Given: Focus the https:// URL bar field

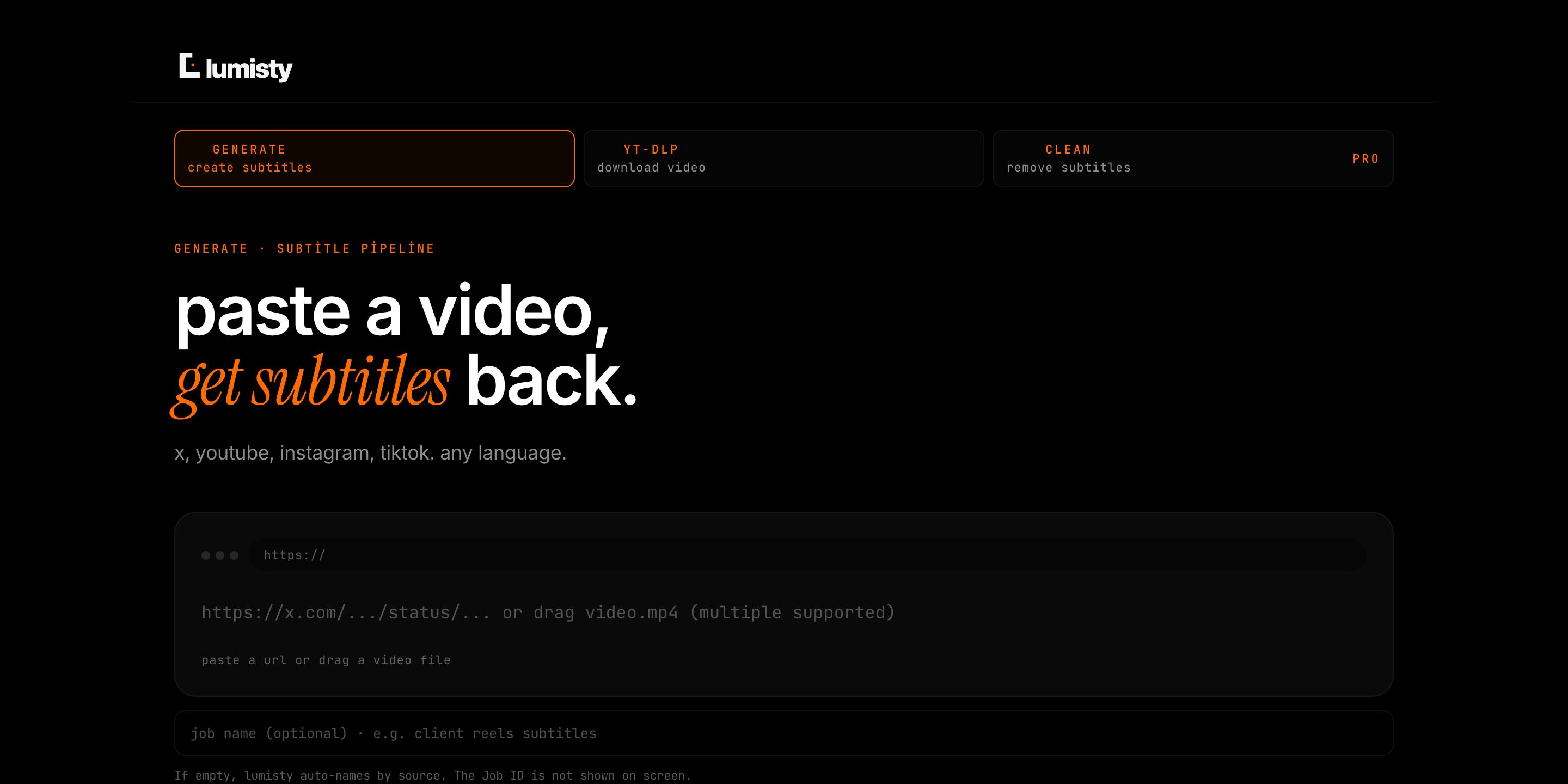Looking at the screenshot, I should 807,555.
